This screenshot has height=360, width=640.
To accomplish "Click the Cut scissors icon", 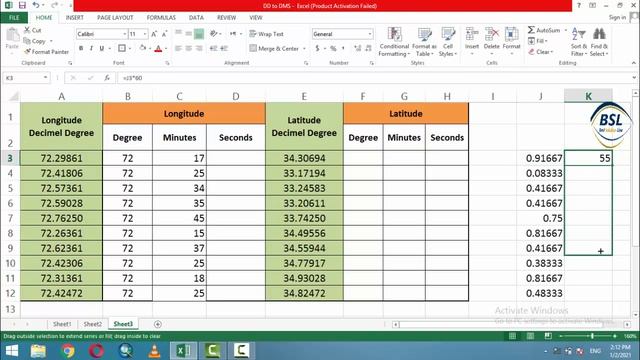I will click(x=27, y=30).
